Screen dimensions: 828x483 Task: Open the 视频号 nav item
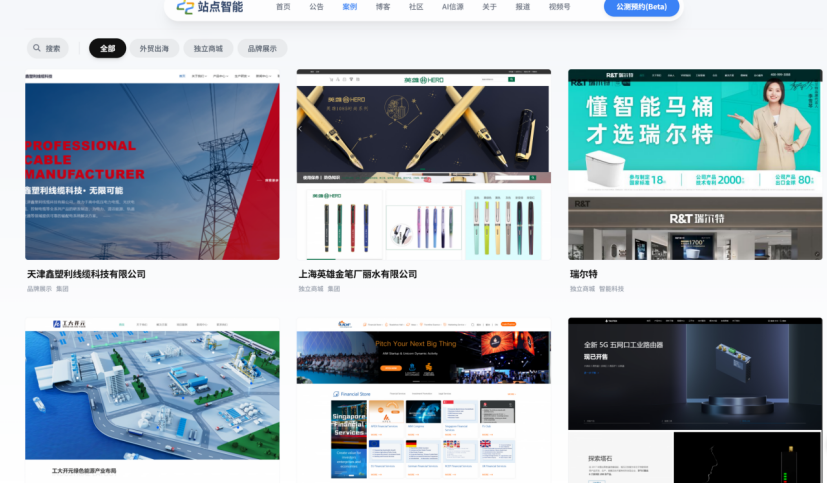[x=559, y=7]
